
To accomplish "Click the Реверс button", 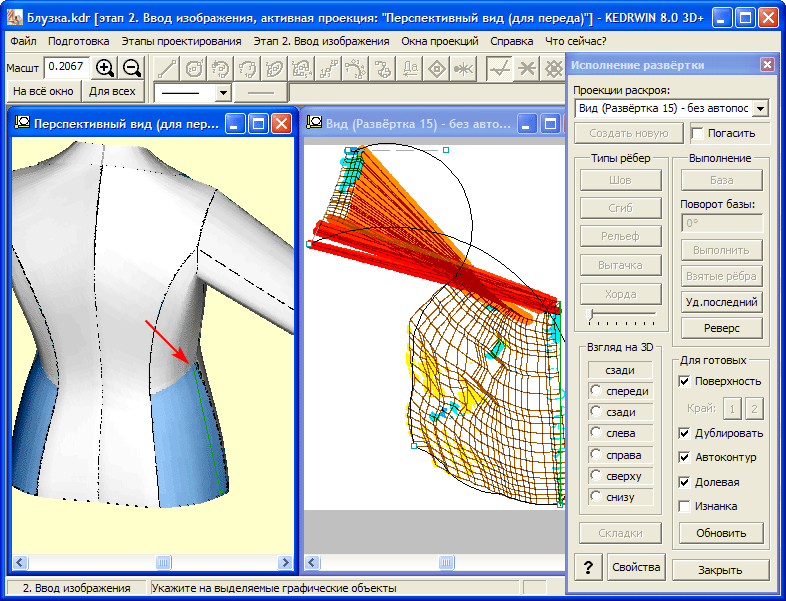I will pyautogui.click(x=721, y=328).
